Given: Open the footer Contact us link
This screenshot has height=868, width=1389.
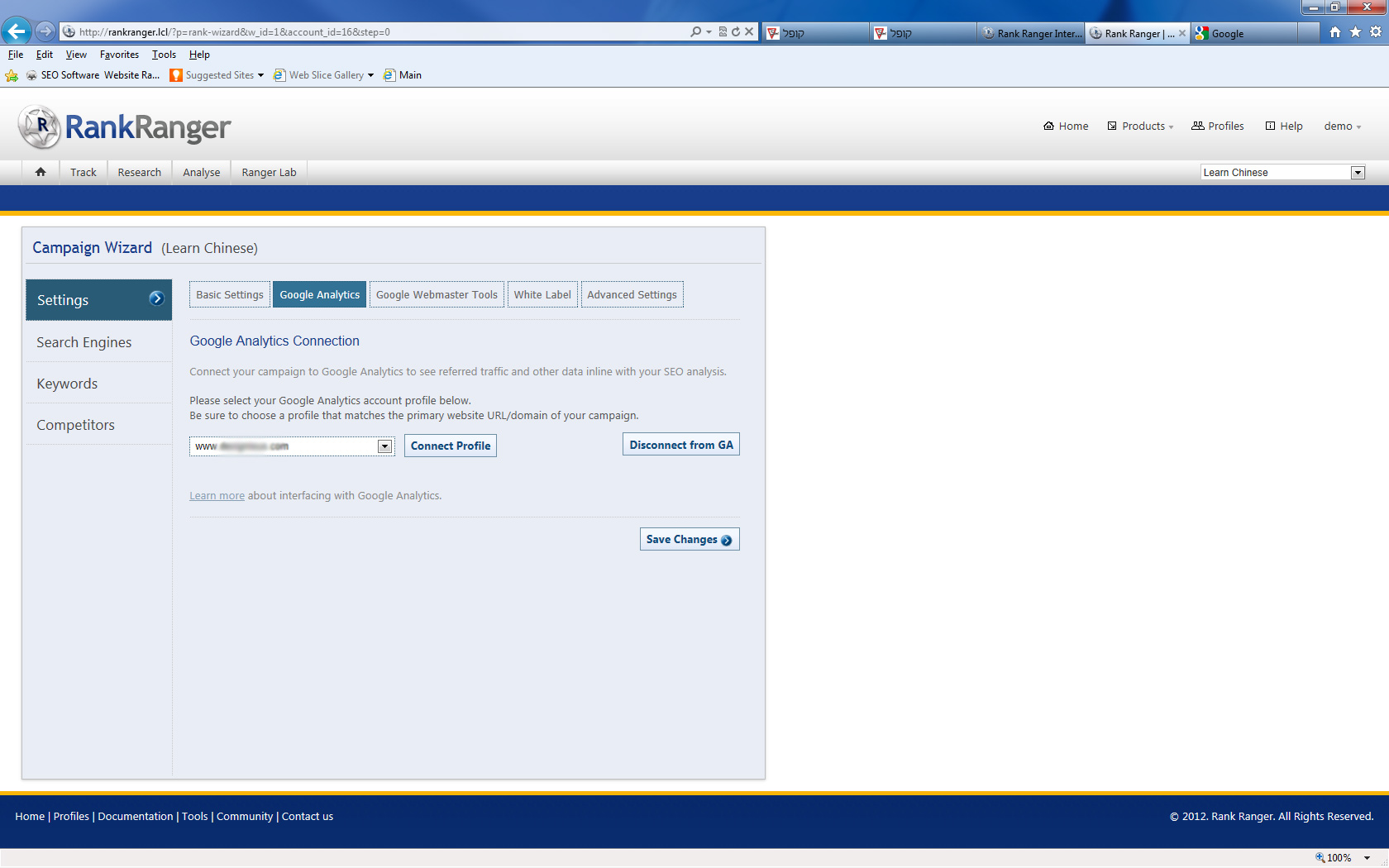Looking at the screenshot, I should click(x=308, y=817).
